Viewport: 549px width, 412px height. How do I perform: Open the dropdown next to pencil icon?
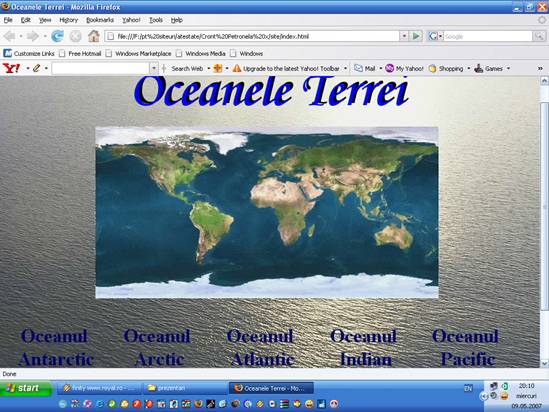[x=46, y=68]
